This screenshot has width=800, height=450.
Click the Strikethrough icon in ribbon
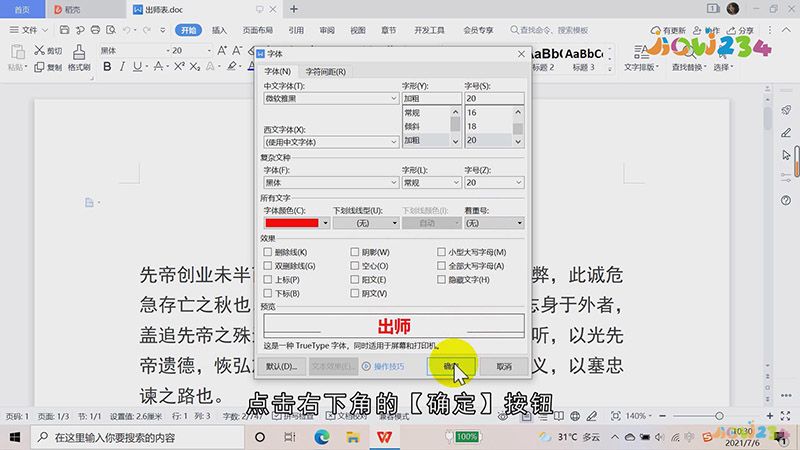(159, 66)
